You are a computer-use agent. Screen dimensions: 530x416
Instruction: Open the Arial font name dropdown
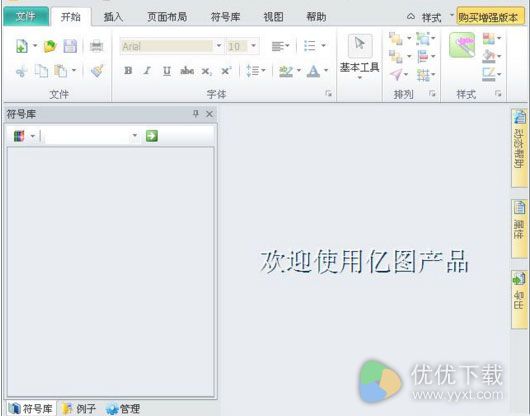(219, 46)
